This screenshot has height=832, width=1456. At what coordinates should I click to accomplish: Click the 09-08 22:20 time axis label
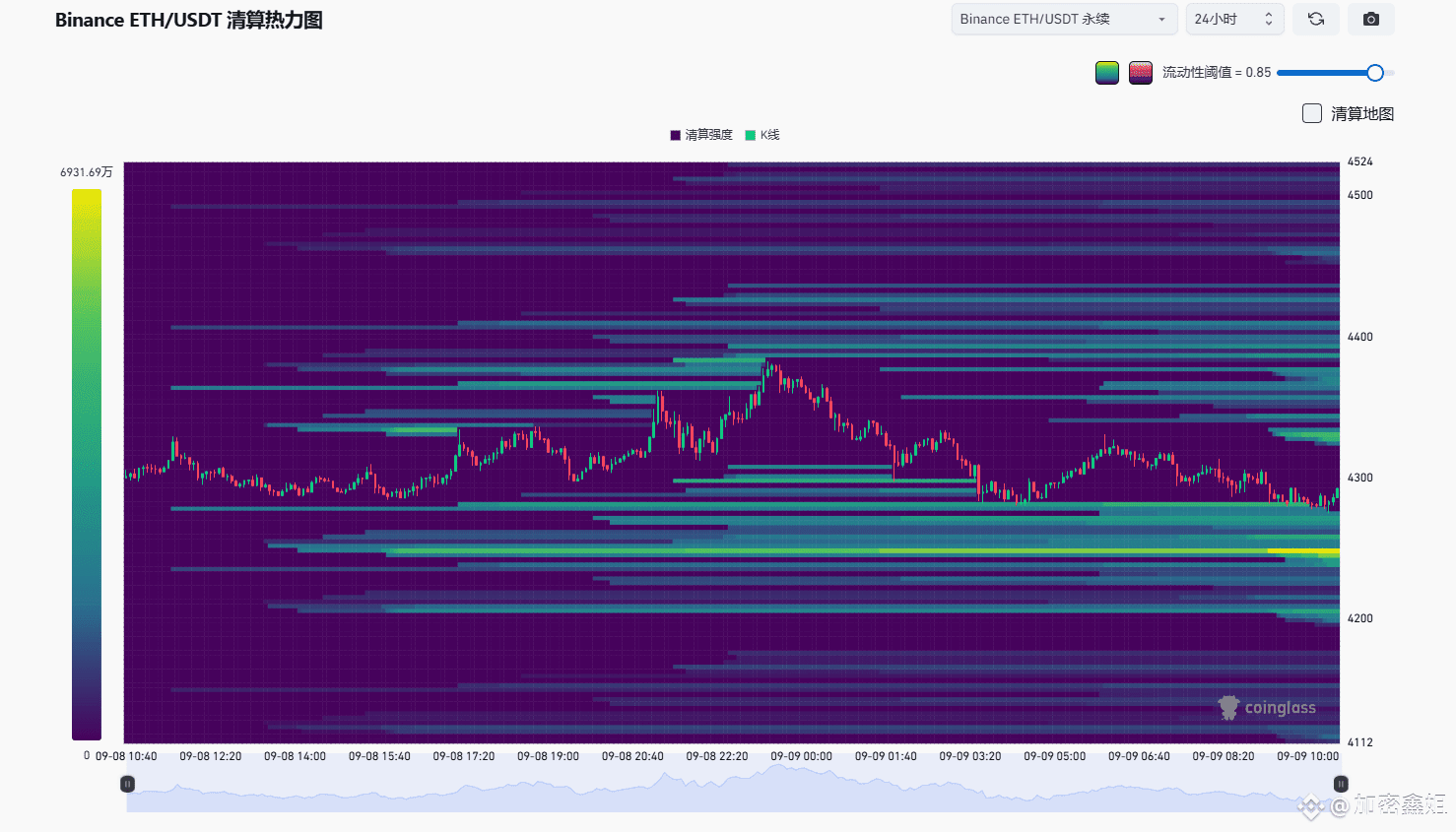(717, 756)
